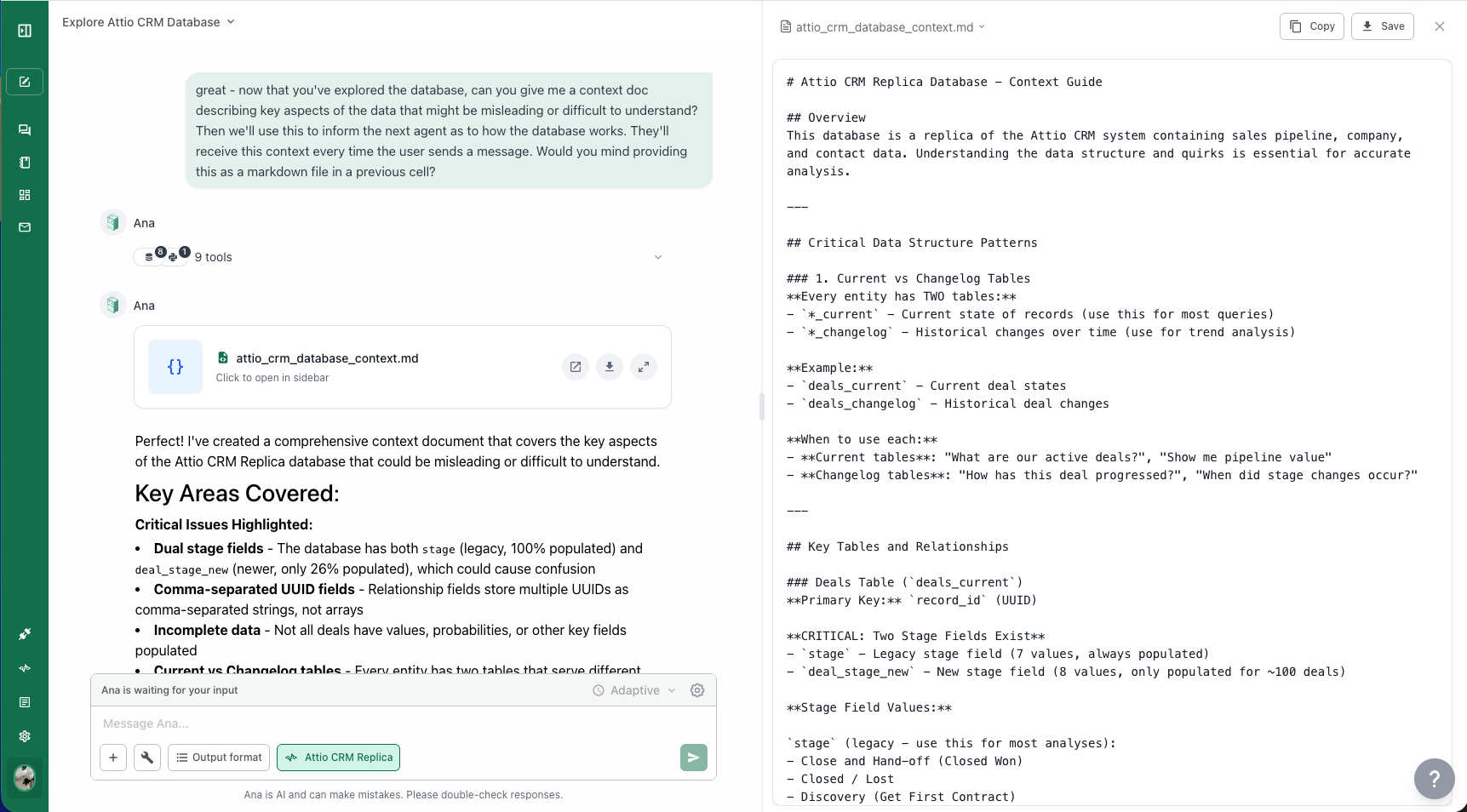The width and height of the screenshot is (1467, 812).
Task: Collapse the sidebar with the panel icon
Action: (24, 30)
